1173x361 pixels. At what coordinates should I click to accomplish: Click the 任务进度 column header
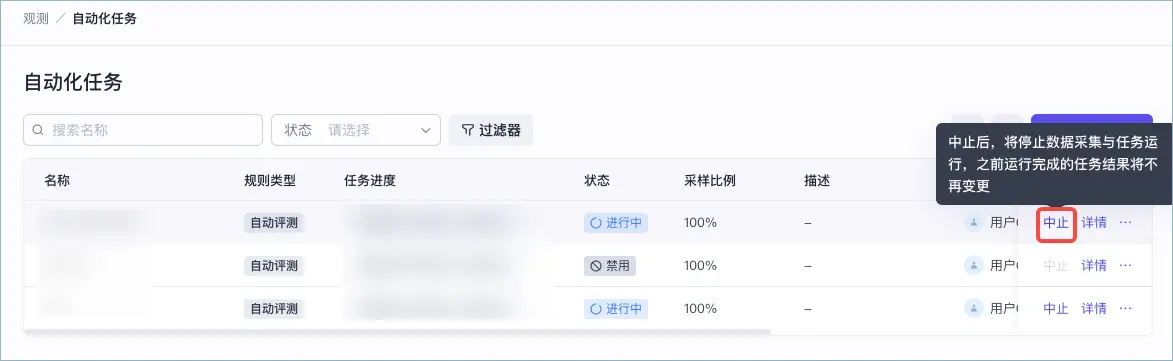[x=370, y=180]
